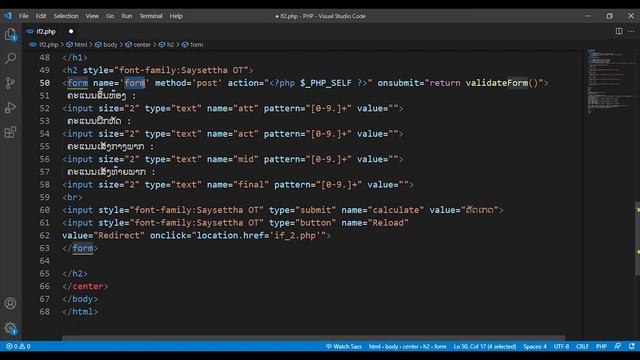Click the closing </body> tag

pos(80,299)
